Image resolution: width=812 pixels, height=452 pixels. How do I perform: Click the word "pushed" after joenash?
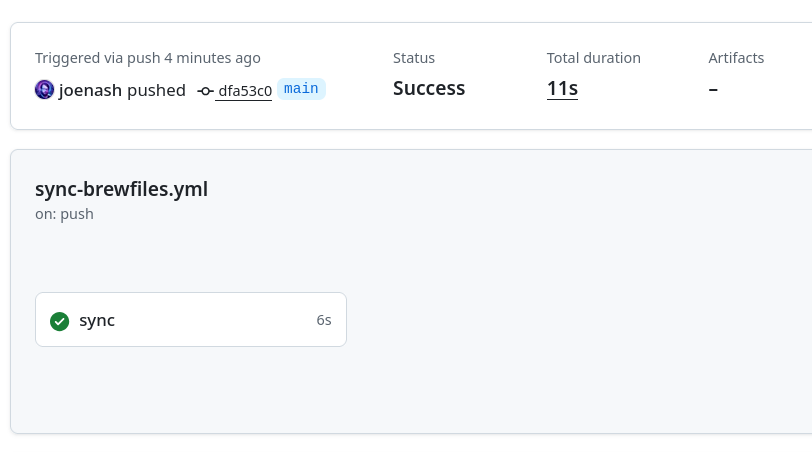[156, 90]
